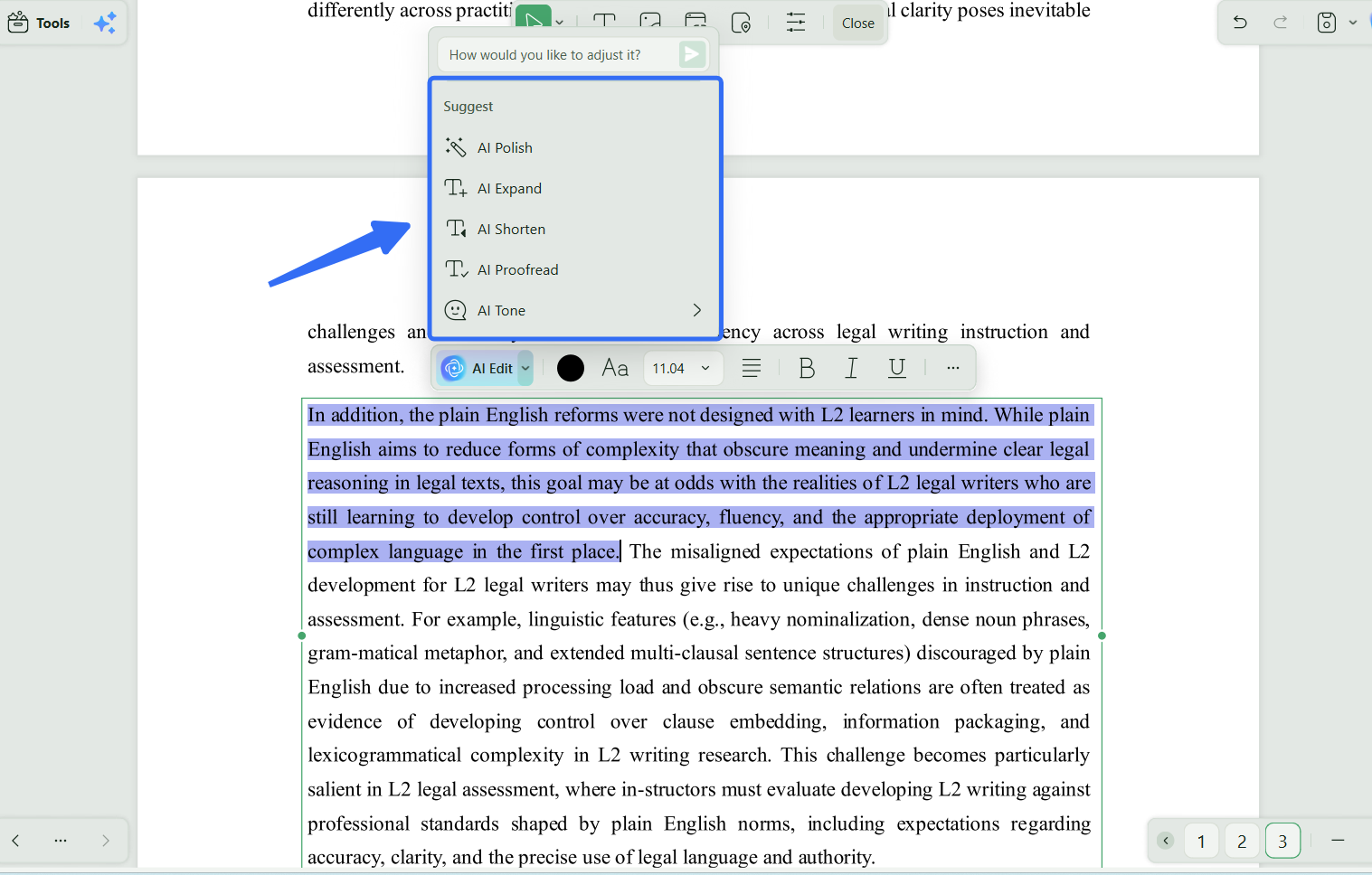Viewport: 1372px width, 875px height.
Task: Open the header and footer tool
Action: pos(695,23)
